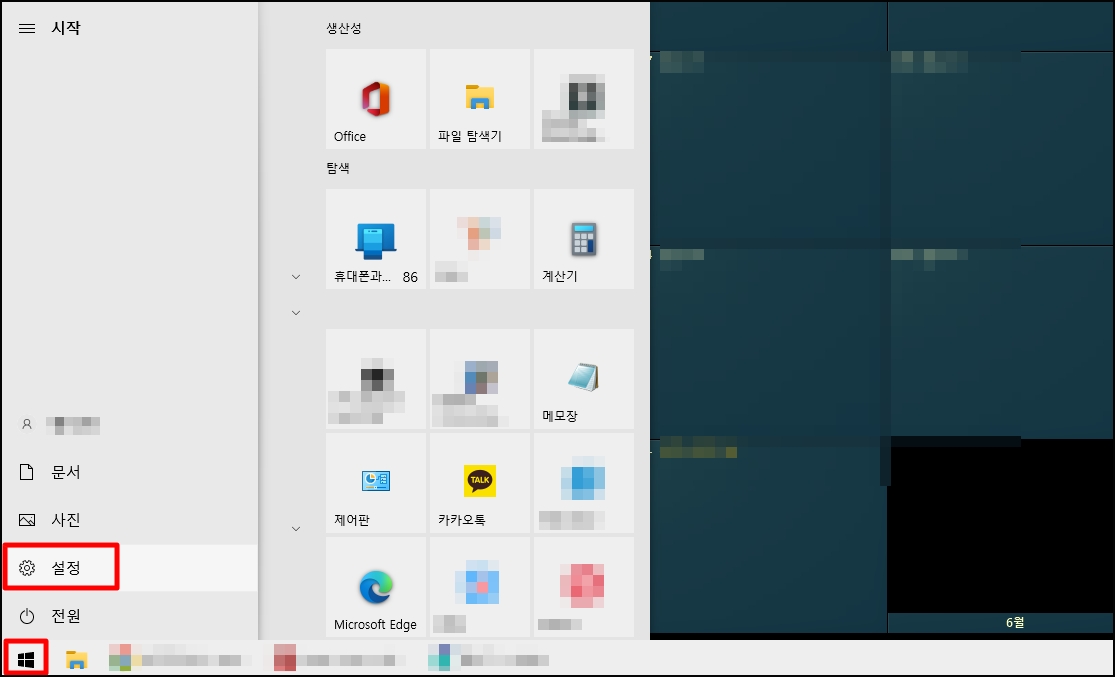Open 사진 from the Start sidebar
This screenshot has height=677, width=1115.
(60, 519)
